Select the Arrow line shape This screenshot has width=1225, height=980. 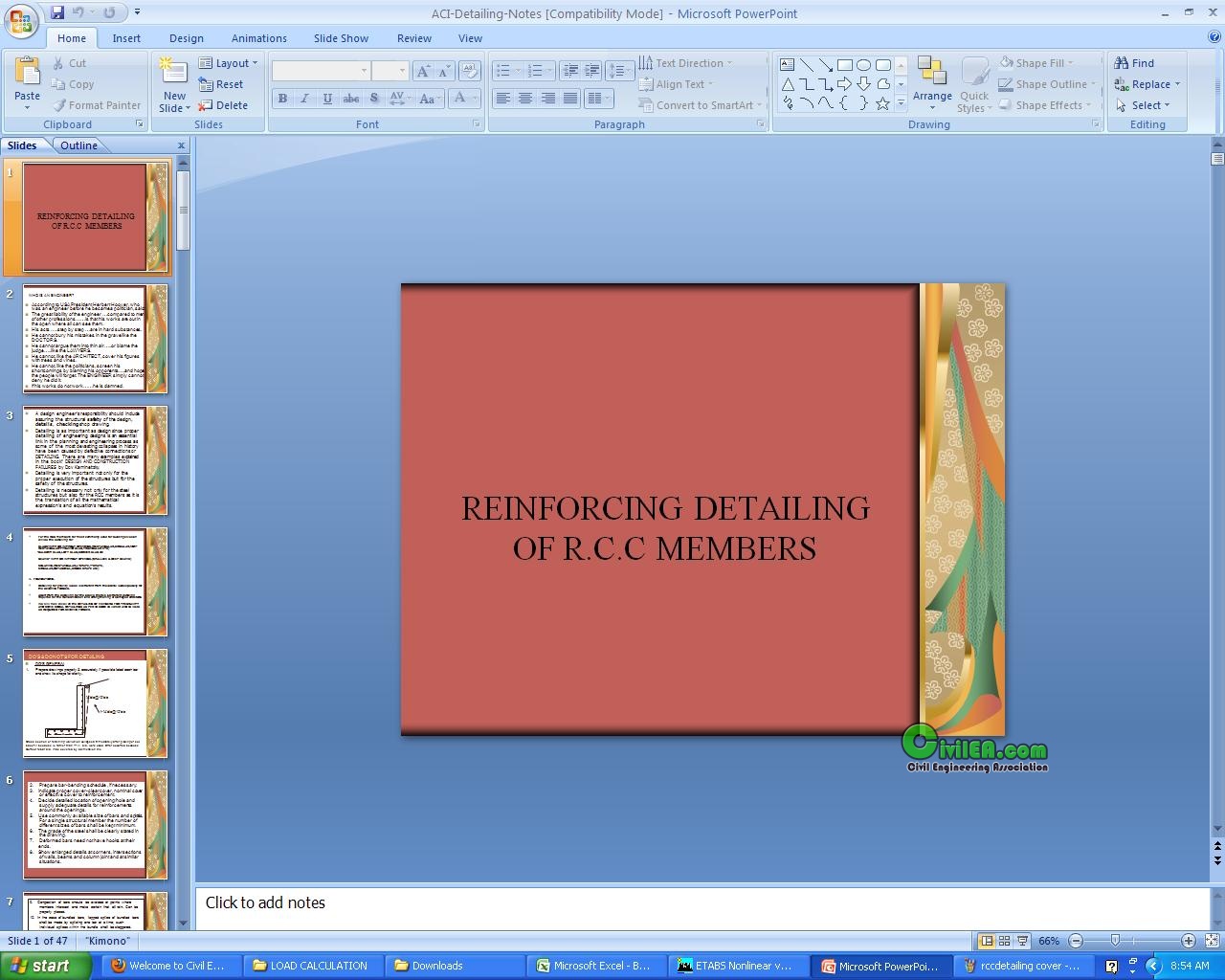point(825,65)
